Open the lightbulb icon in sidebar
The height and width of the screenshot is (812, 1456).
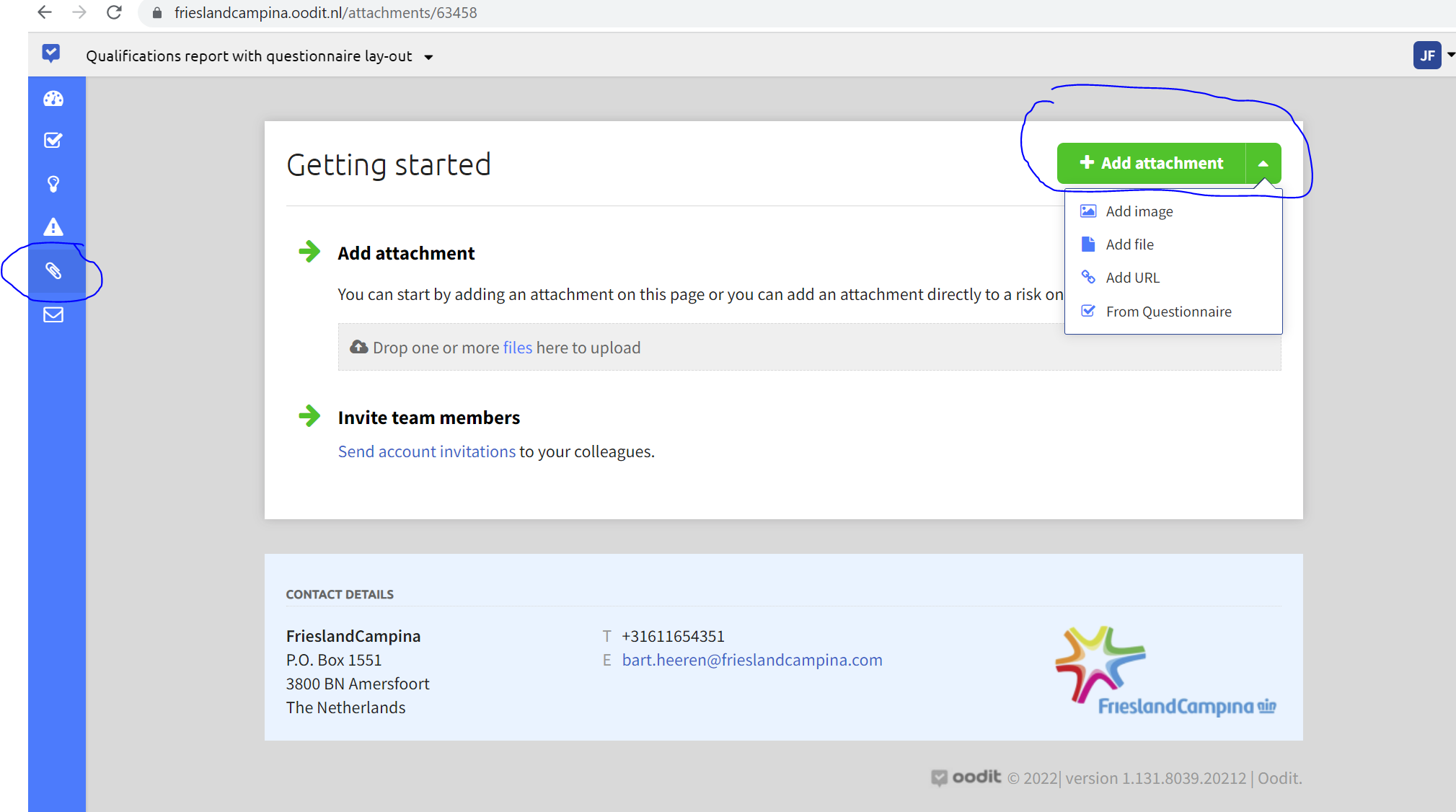point(53,184)
